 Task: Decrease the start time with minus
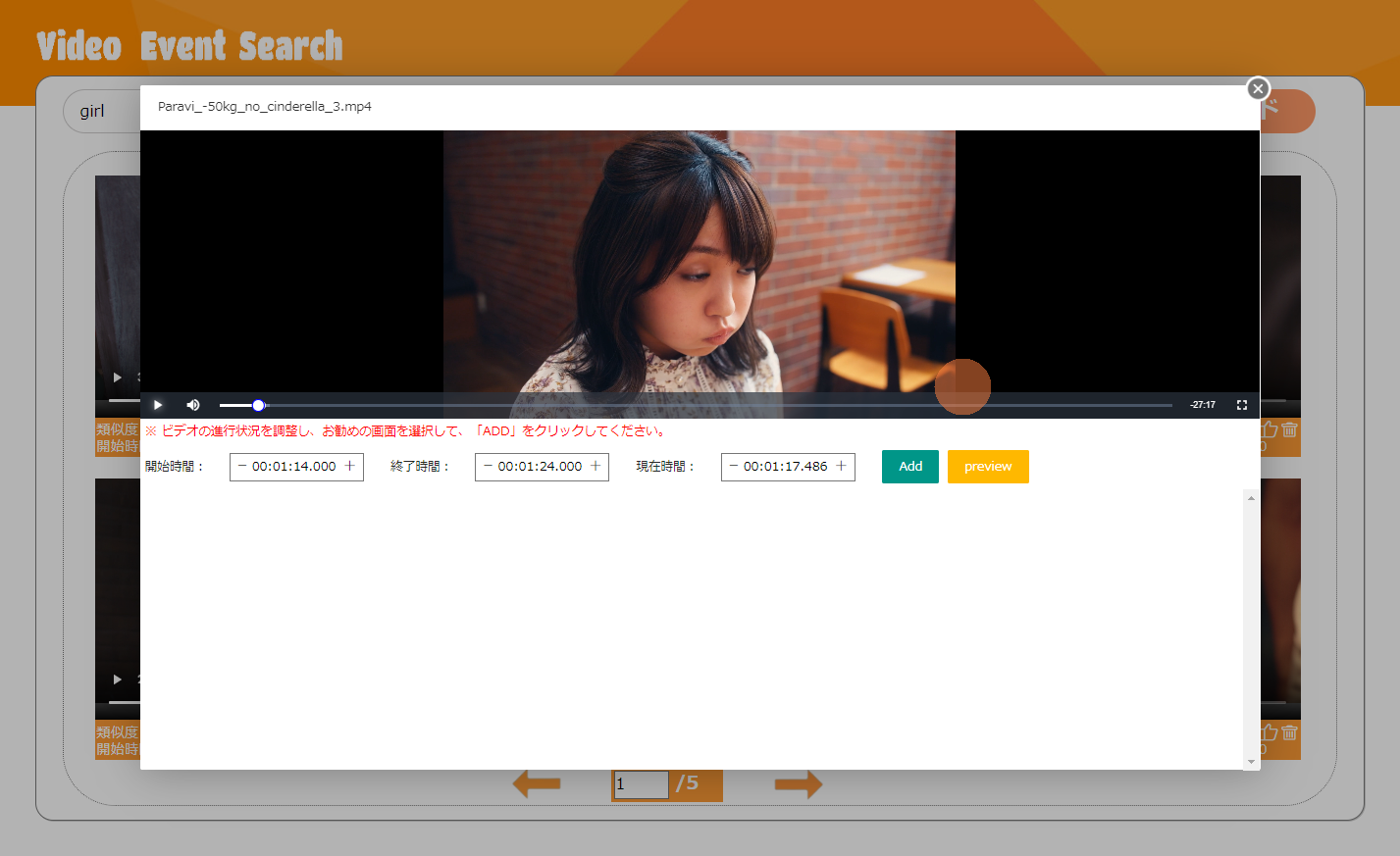pyautogui.click(x=242, y=467)
